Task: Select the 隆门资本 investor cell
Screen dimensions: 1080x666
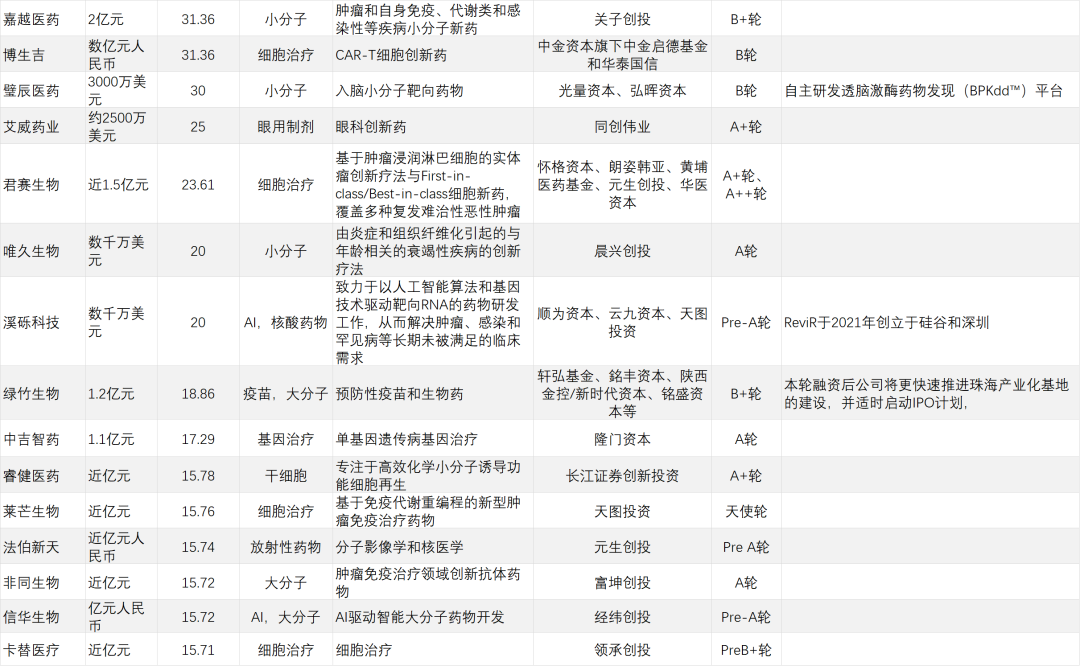Action: (622, 439)
